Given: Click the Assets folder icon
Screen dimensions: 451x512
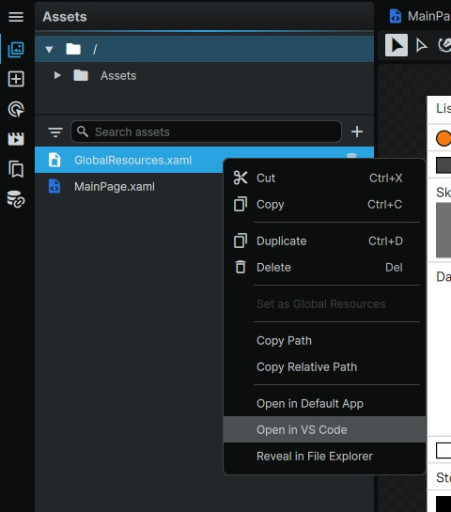Looking at the screenshot, I should [x=81, y=75].
